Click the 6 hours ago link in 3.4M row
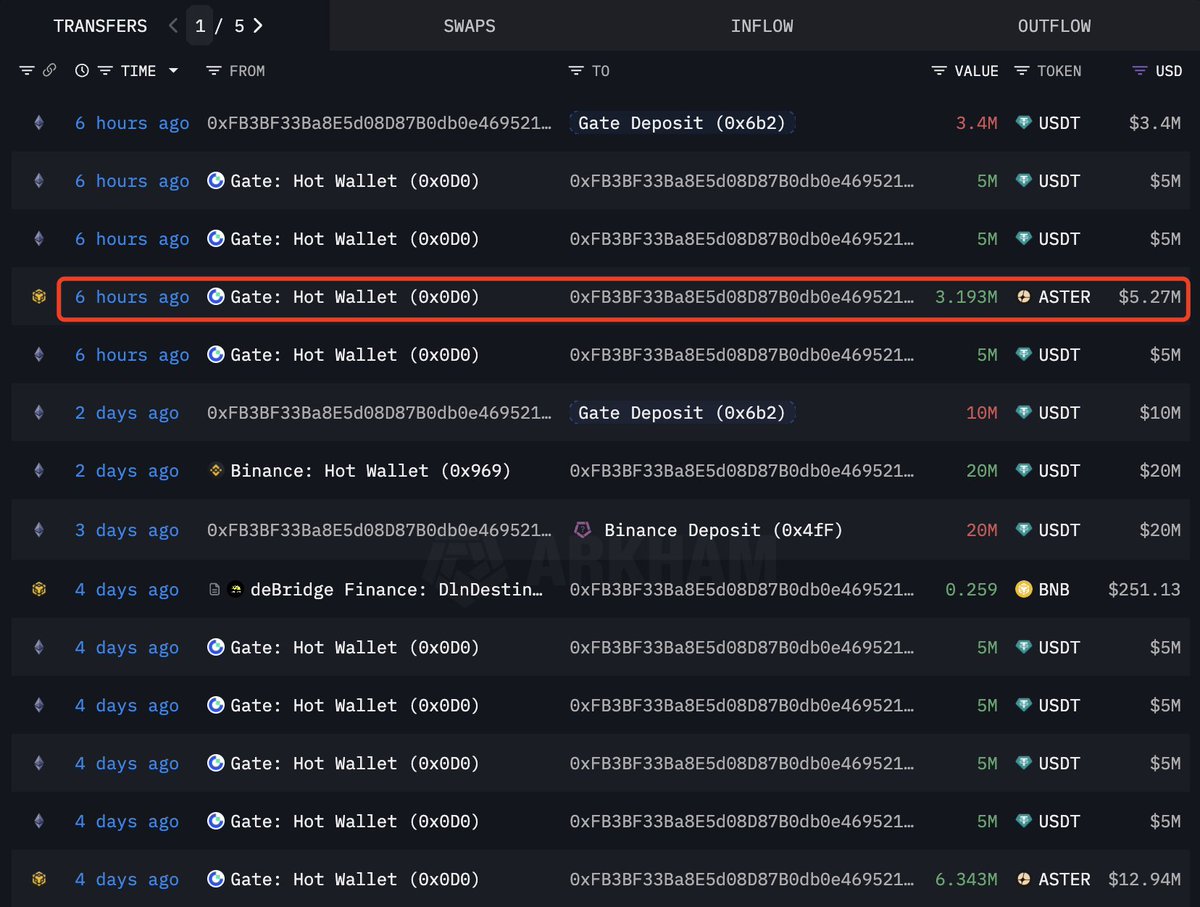Image resolution: width=1200 pixels, height=907 pixels. pyautogui.click(x=132, y=123)
